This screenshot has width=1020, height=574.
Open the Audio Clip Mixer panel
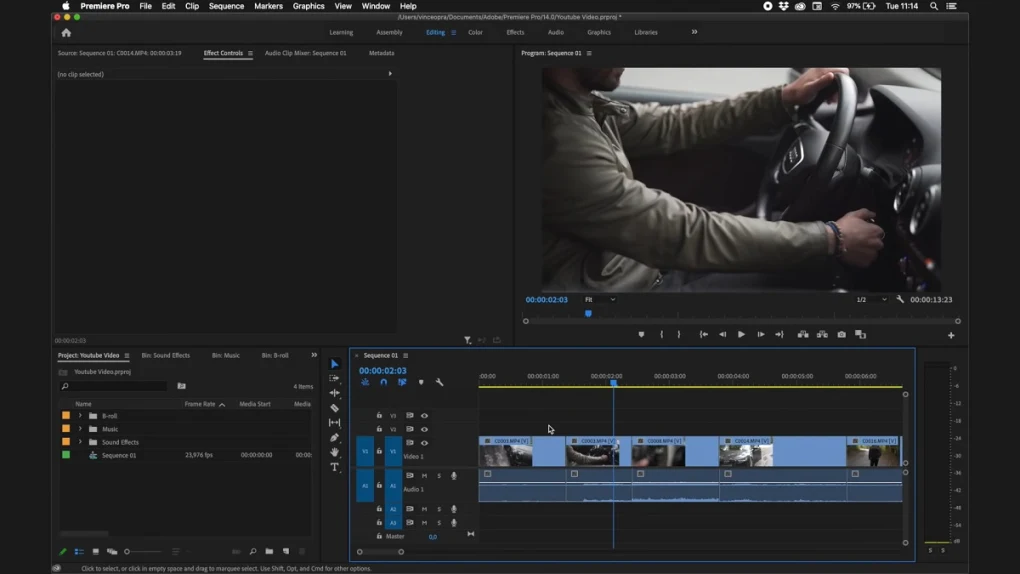305,53
